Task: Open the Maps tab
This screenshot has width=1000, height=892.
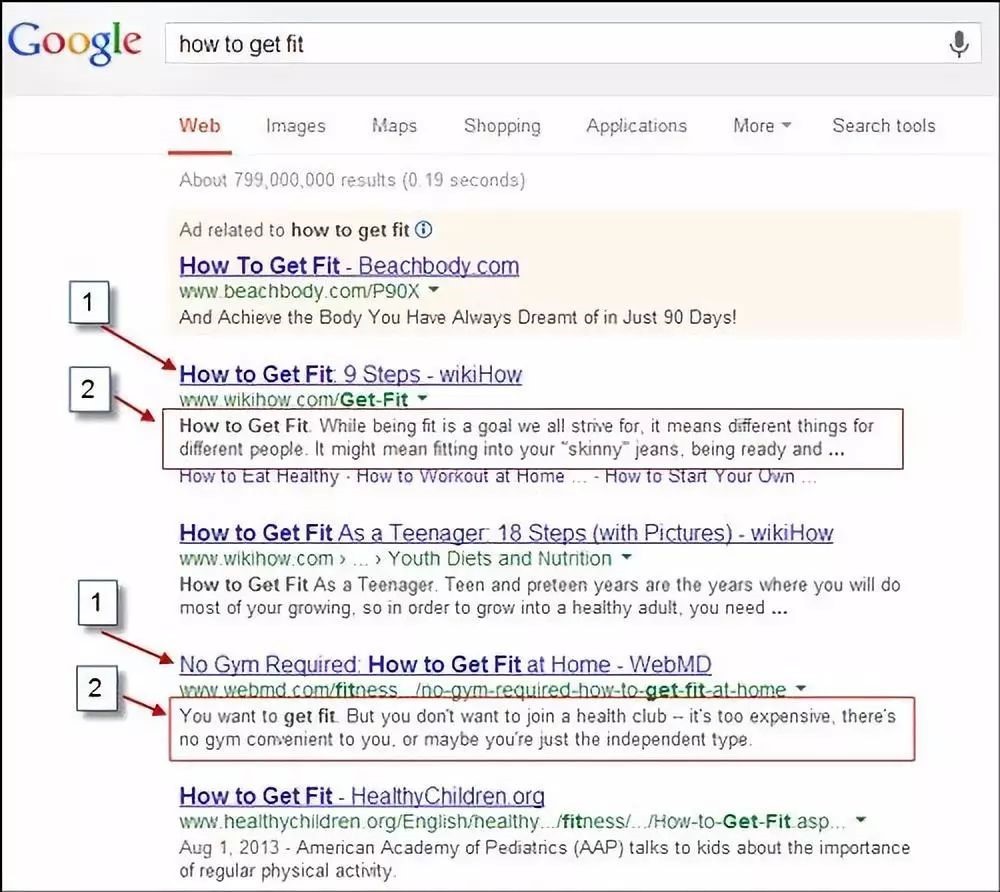Action: pos(394,126)
